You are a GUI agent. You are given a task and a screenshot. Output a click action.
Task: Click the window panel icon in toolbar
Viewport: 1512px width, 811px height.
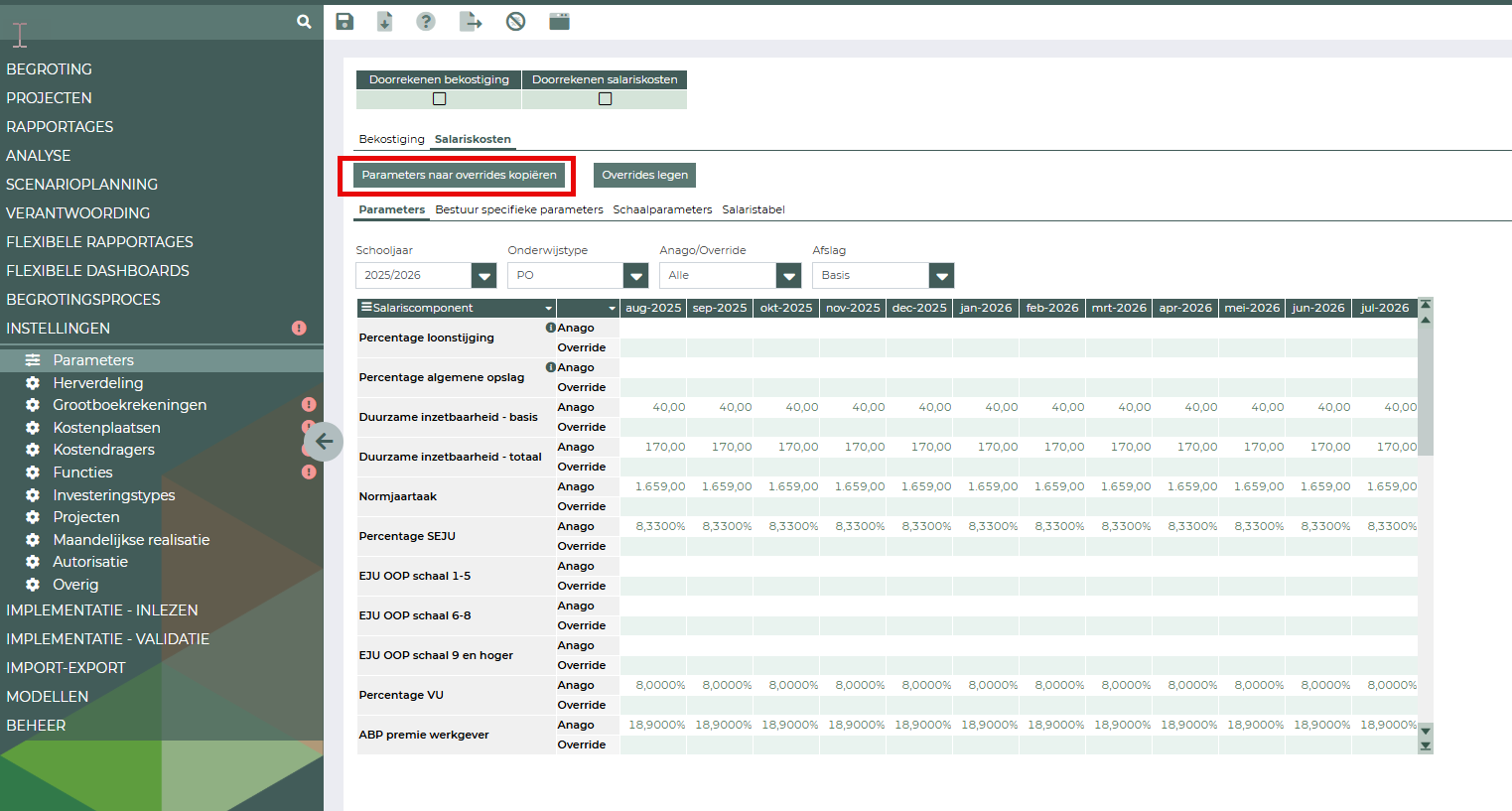[x=560, y=22]
